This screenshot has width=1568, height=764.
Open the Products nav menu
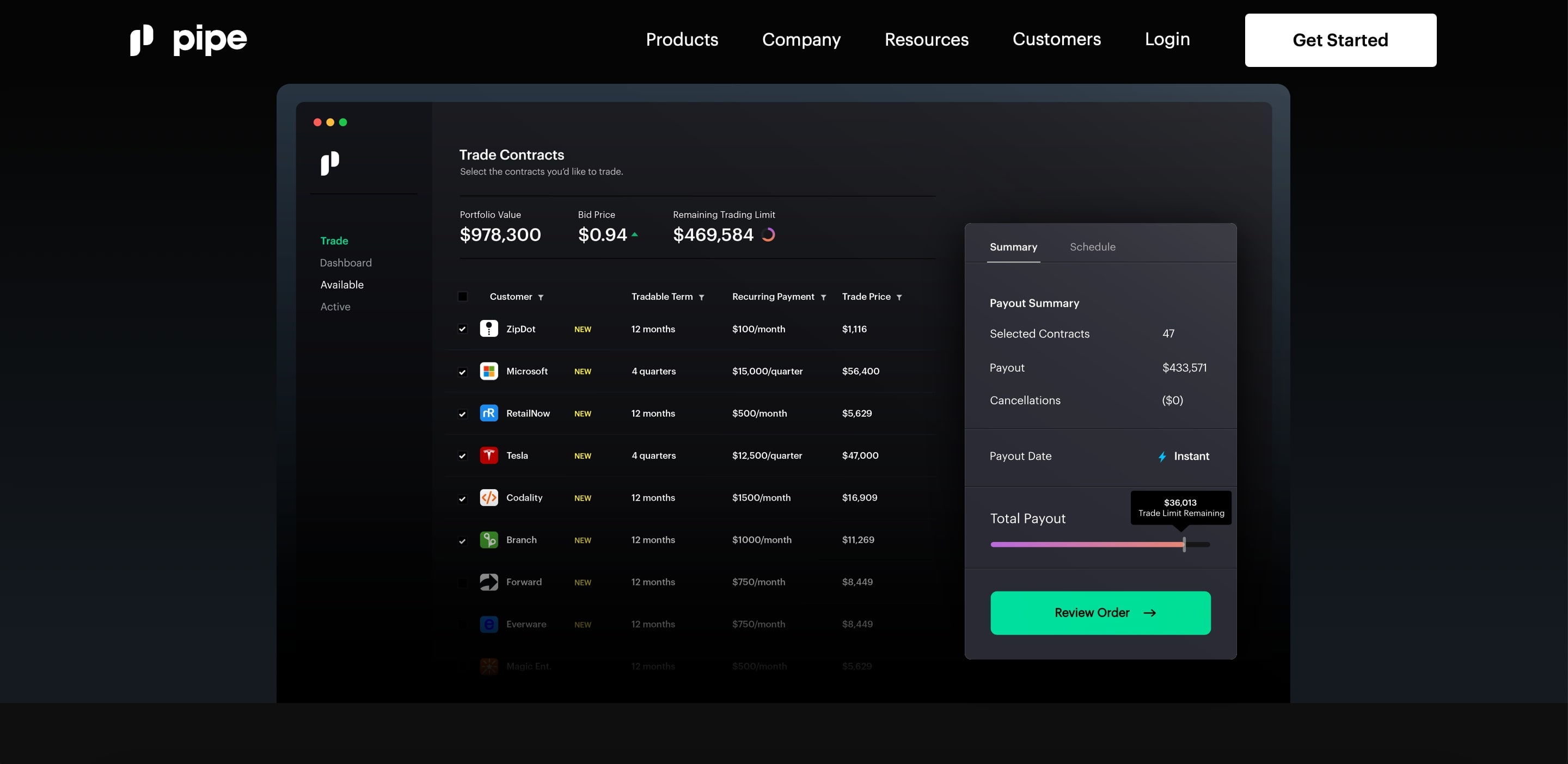pyautogui.click(x=682, y=40)
